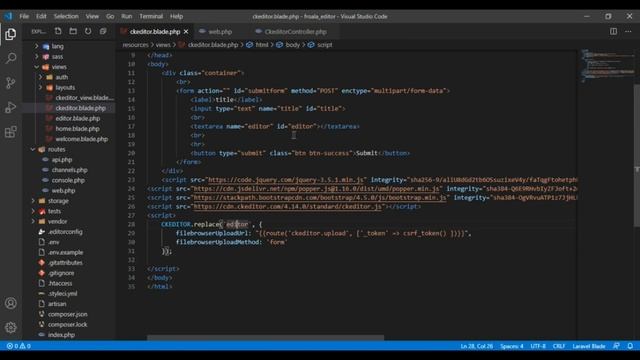640x360 pixels.
Task: Open the Manage gear icon
Action: 11,327
